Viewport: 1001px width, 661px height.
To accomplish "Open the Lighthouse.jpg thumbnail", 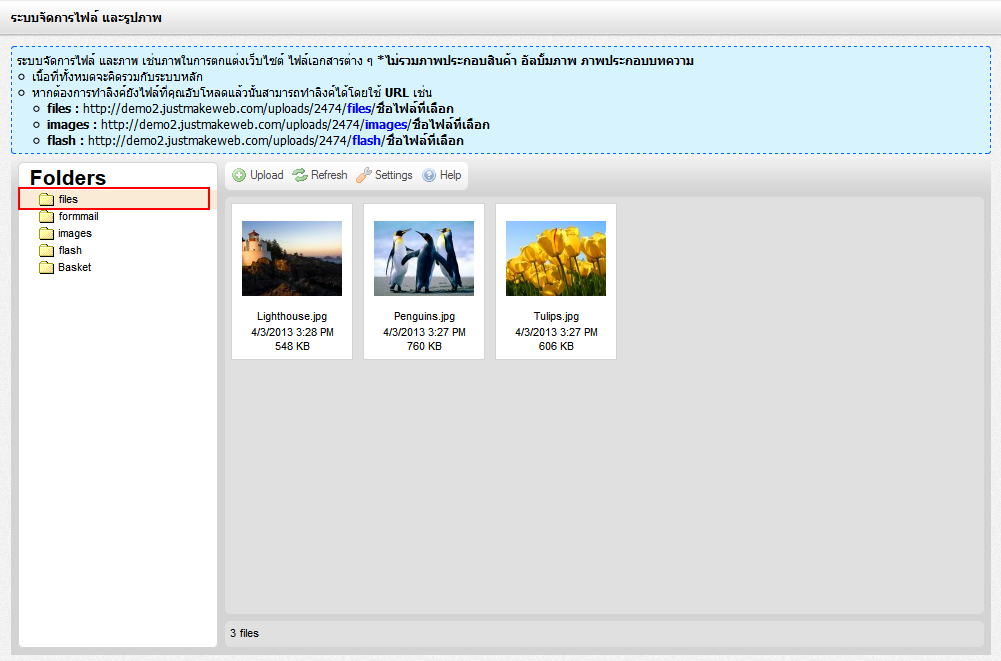I will (x=292, y=258).
